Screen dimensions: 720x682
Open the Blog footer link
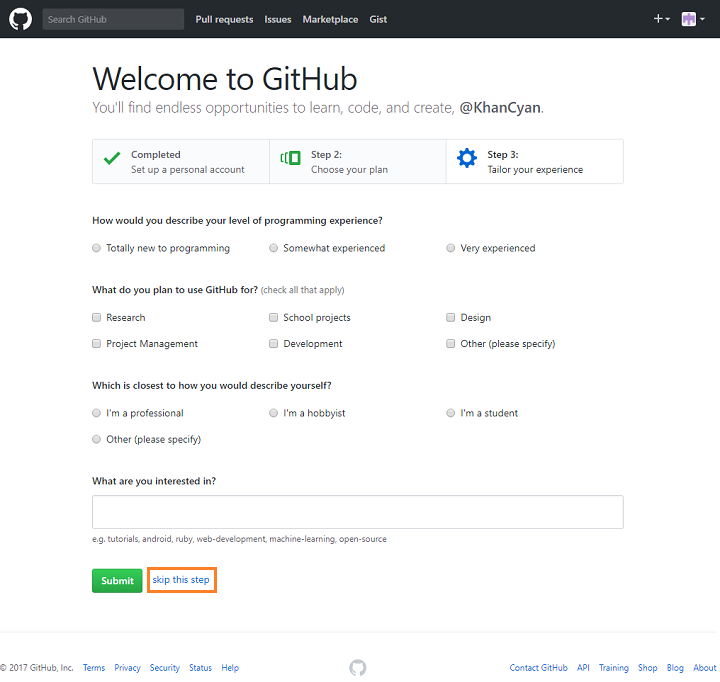click(x=675, y=667)
